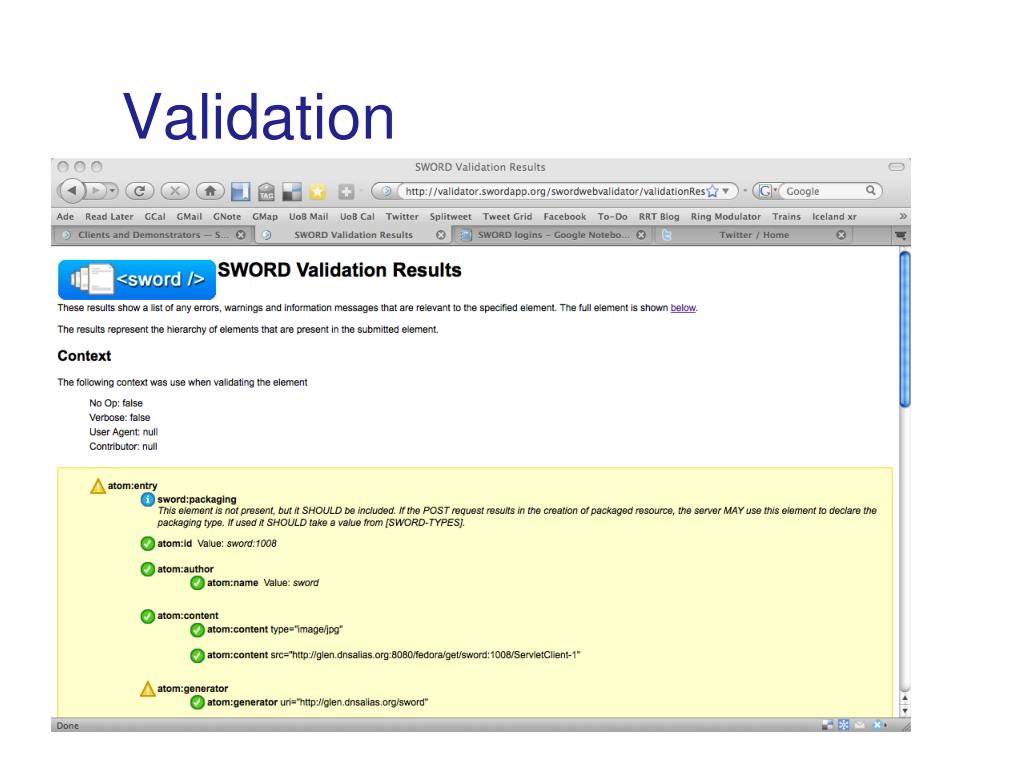The height and width of the screenshot is (768, 1024).
Task: Reload the page with the refresh button
Action: pos(140,191)
